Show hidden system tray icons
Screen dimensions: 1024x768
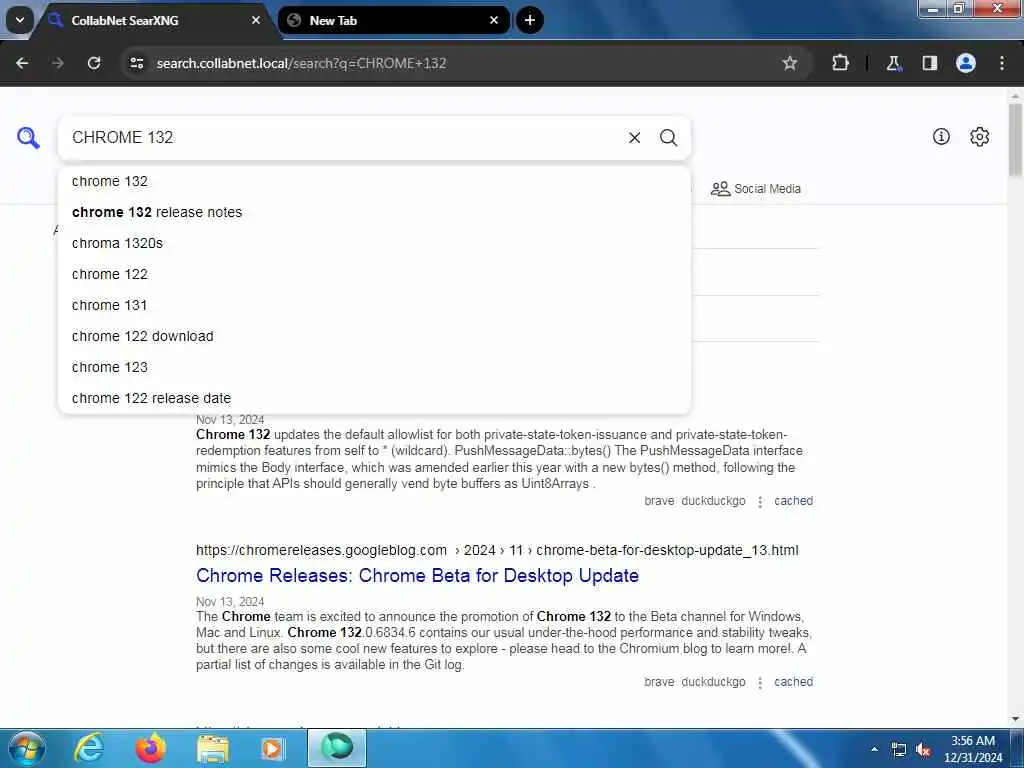[x=874, y=749]
